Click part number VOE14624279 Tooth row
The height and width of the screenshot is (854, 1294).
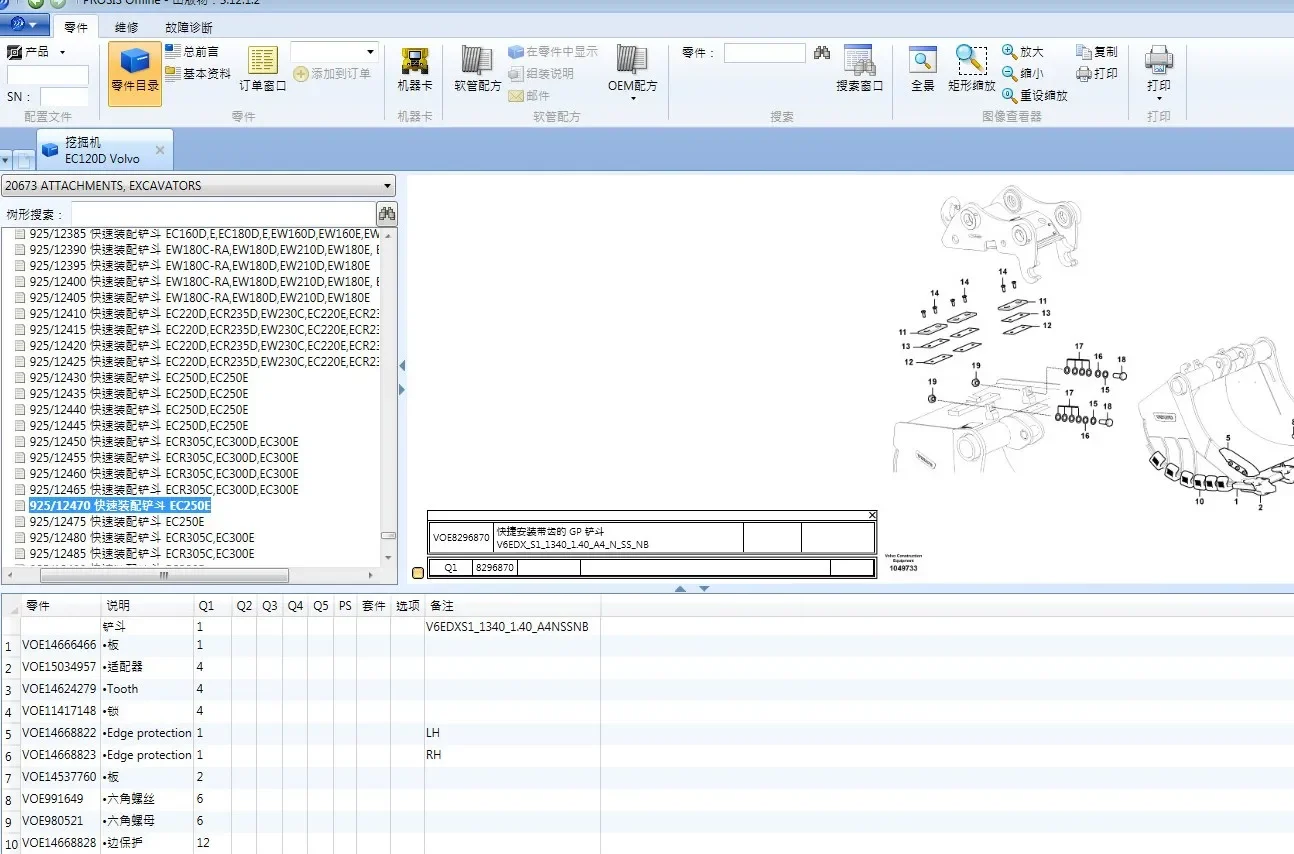pos(59,689)
